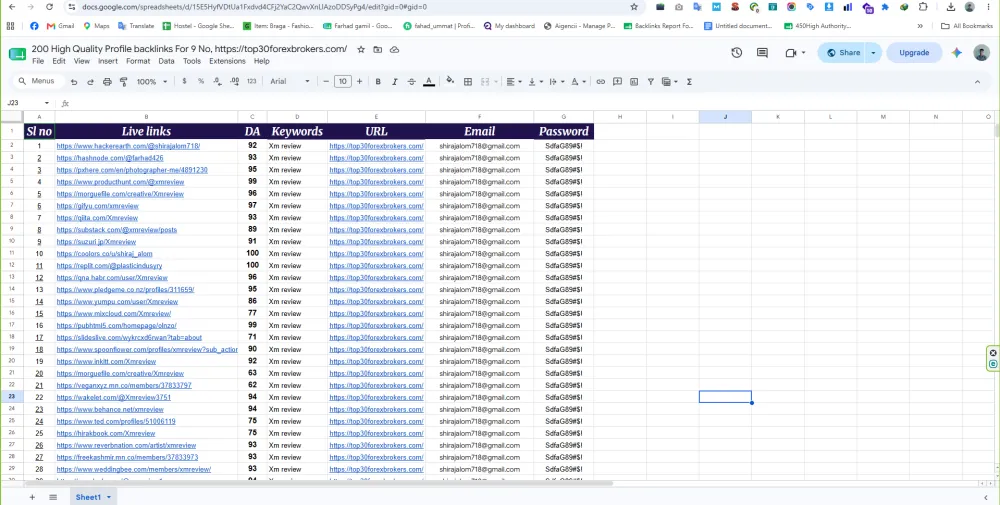1000x505 pixels.
Task: Add a new sheet with plus icon
Action: coord(32,497)
